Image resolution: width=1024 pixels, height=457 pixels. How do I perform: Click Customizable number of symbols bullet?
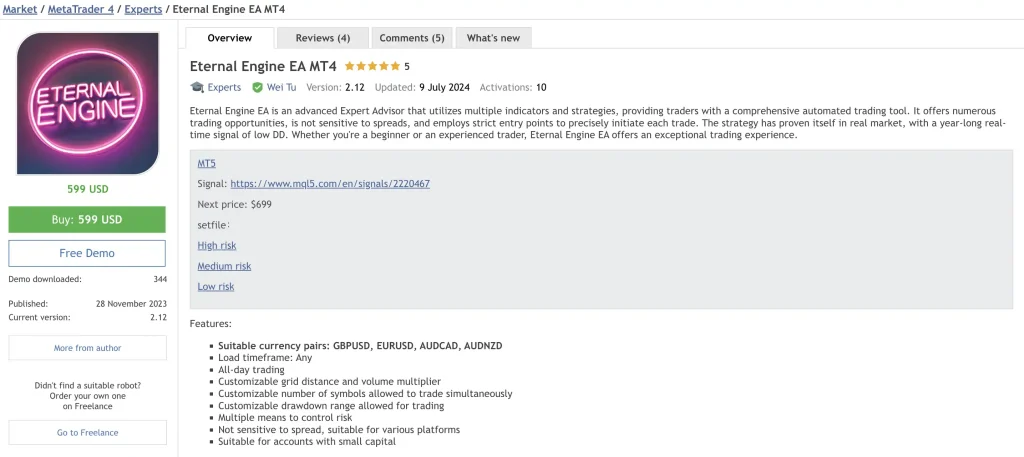click(x=365, y=394)
